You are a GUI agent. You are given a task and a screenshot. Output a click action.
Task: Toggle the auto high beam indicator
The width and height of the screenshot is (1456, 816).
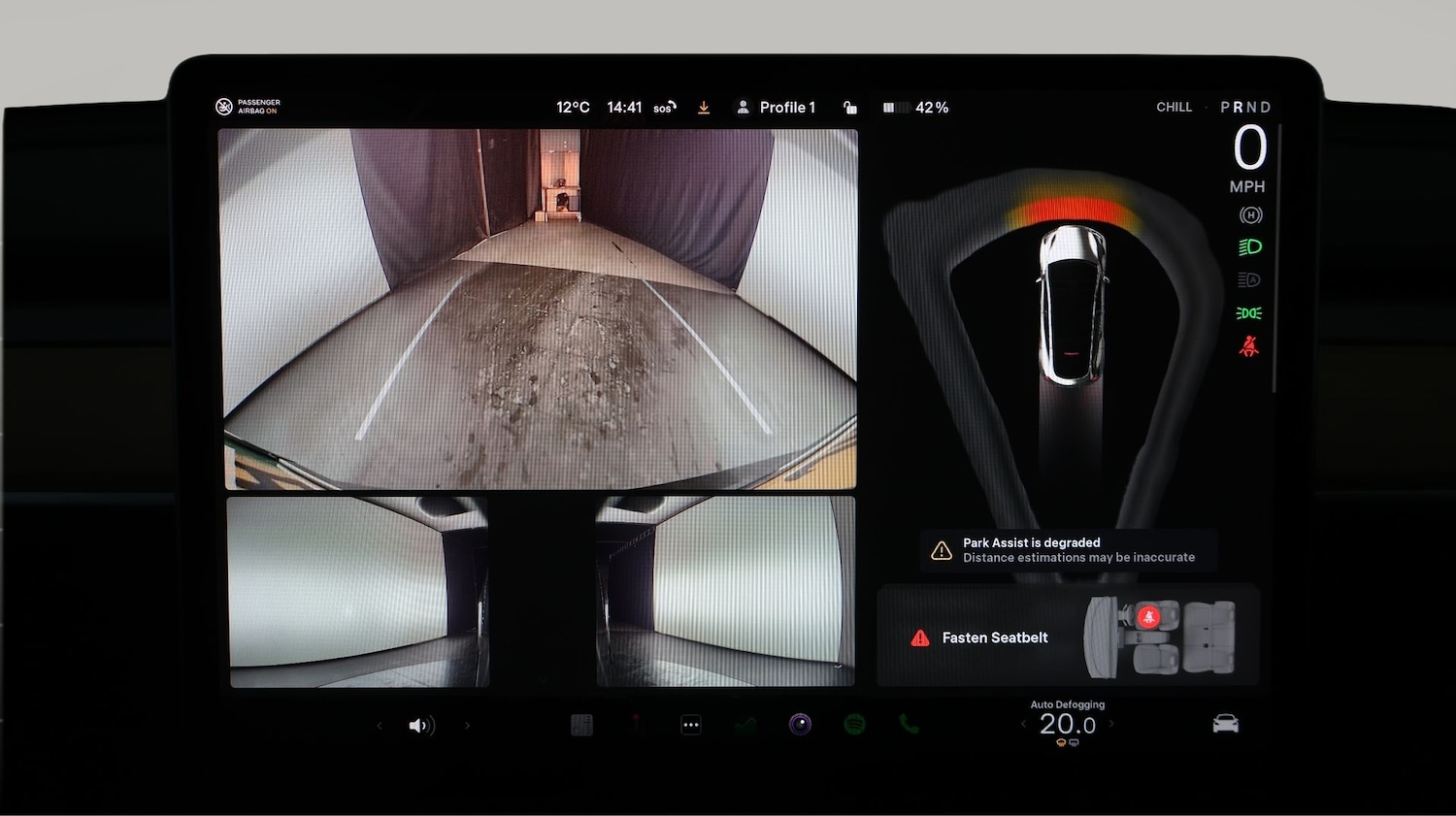1249,280
